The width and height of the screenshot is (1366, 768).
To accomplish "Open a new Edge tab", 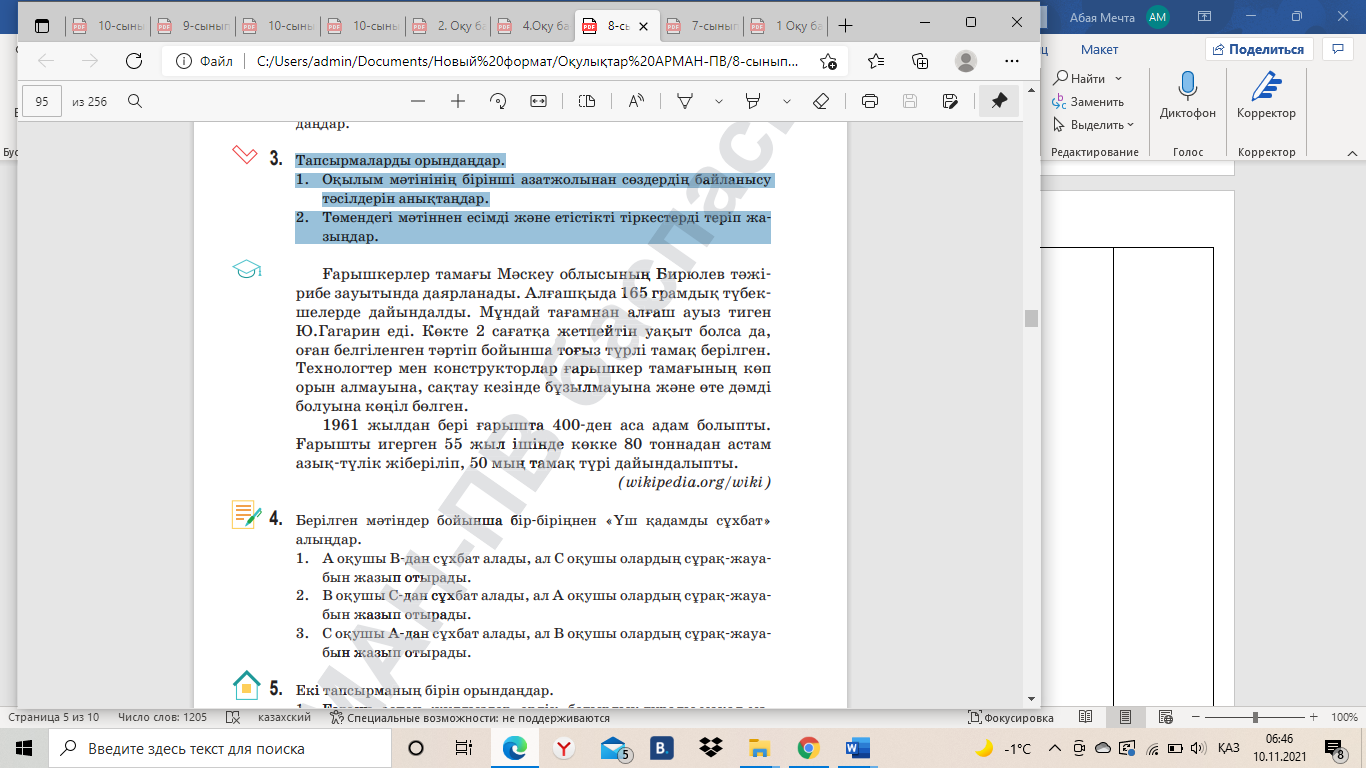I will [x=846, y=25].
